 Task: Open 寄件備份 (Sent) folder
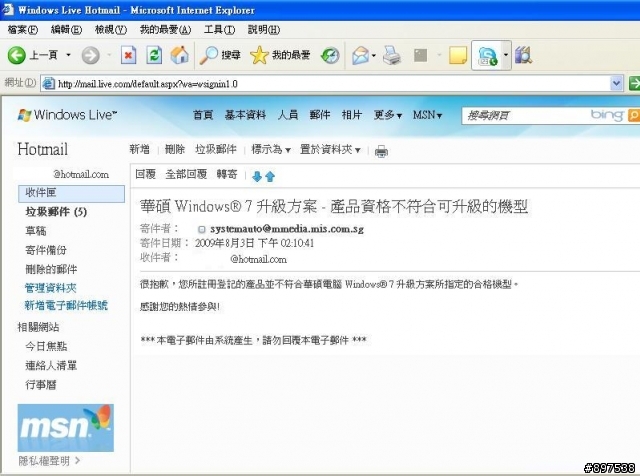point(46,250)
